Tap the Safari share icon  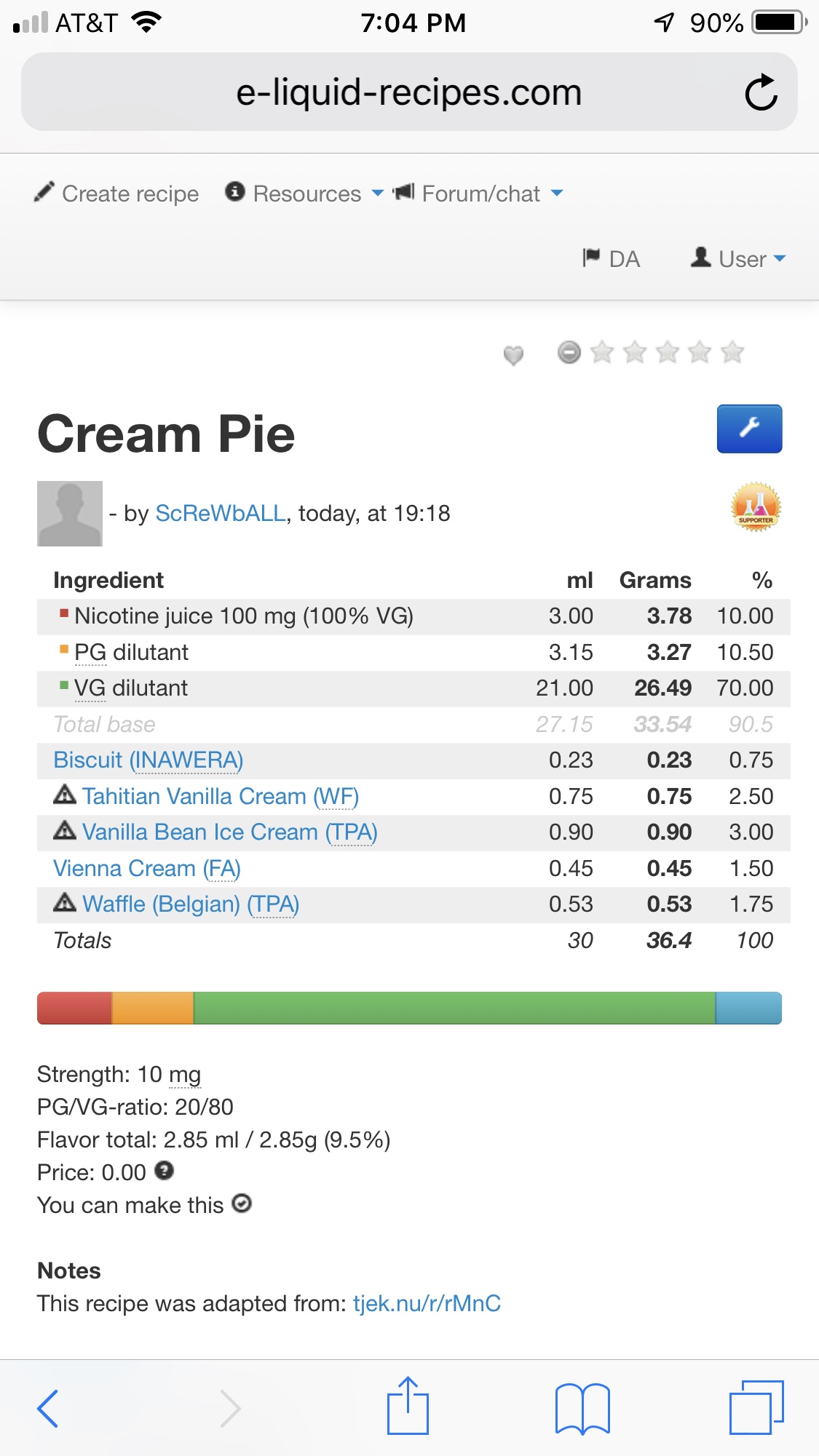(408, 1406)
